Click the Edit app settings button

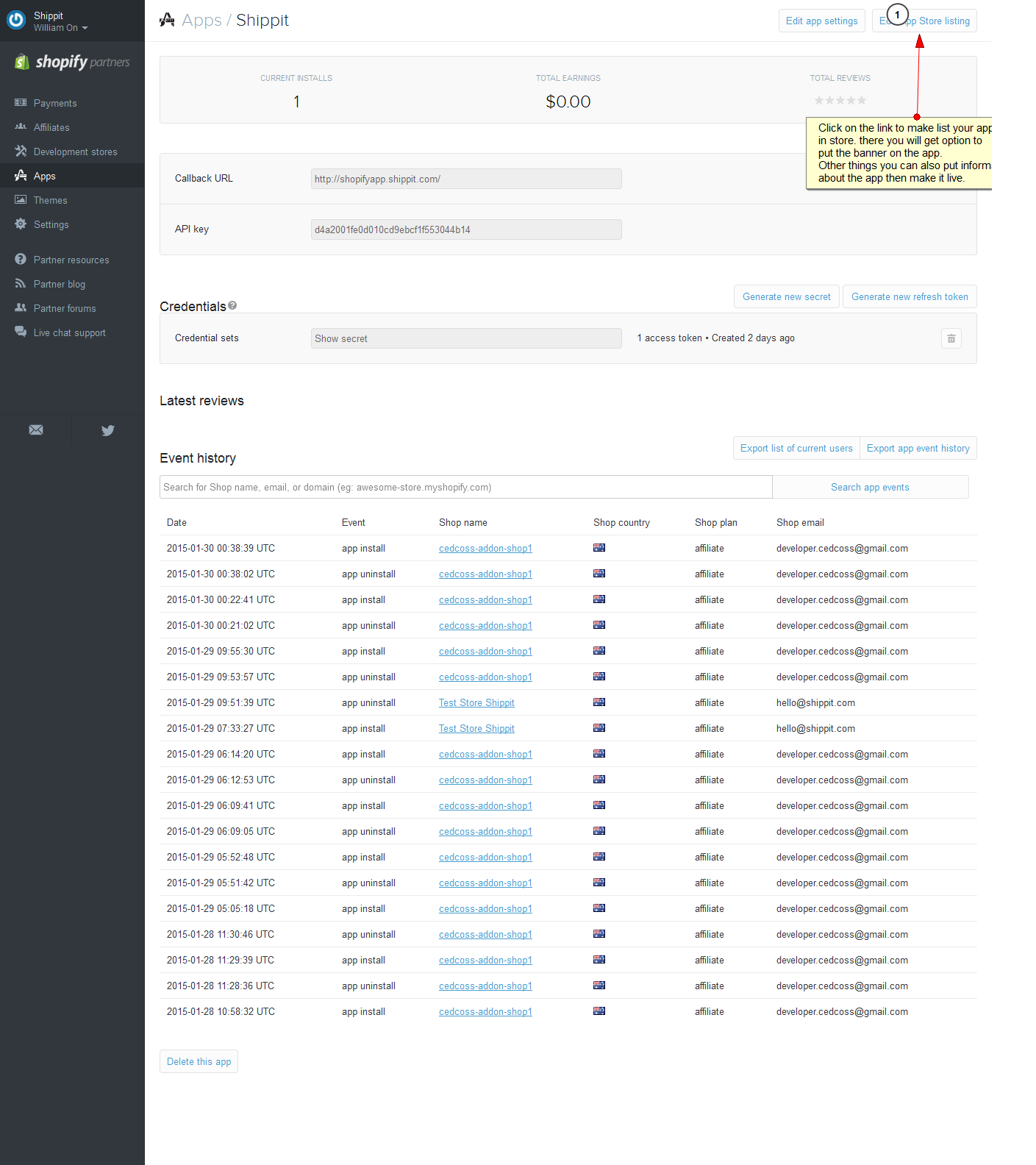[822, 21]
